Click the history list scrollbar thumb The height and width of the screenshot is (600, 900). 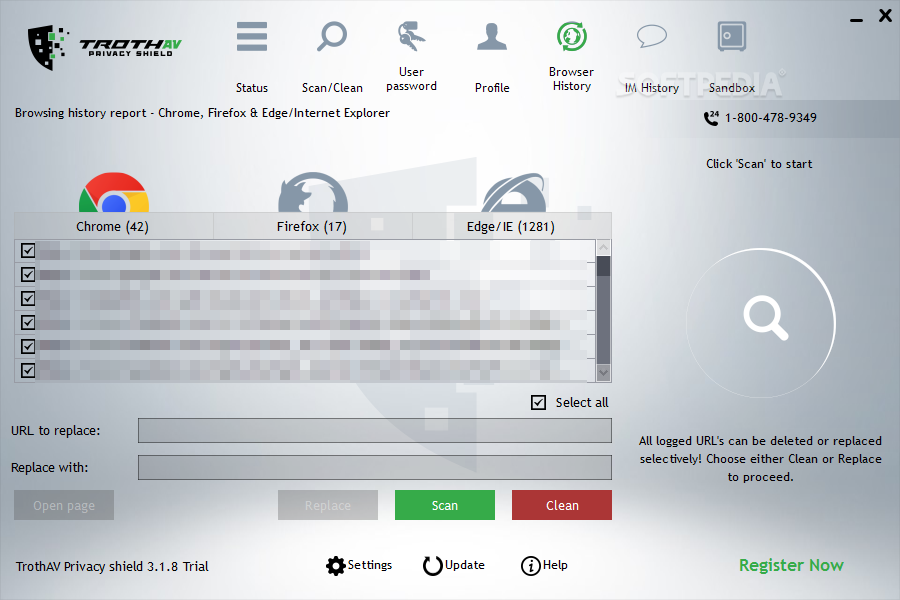pyautogui.click(x=603, y=266)
